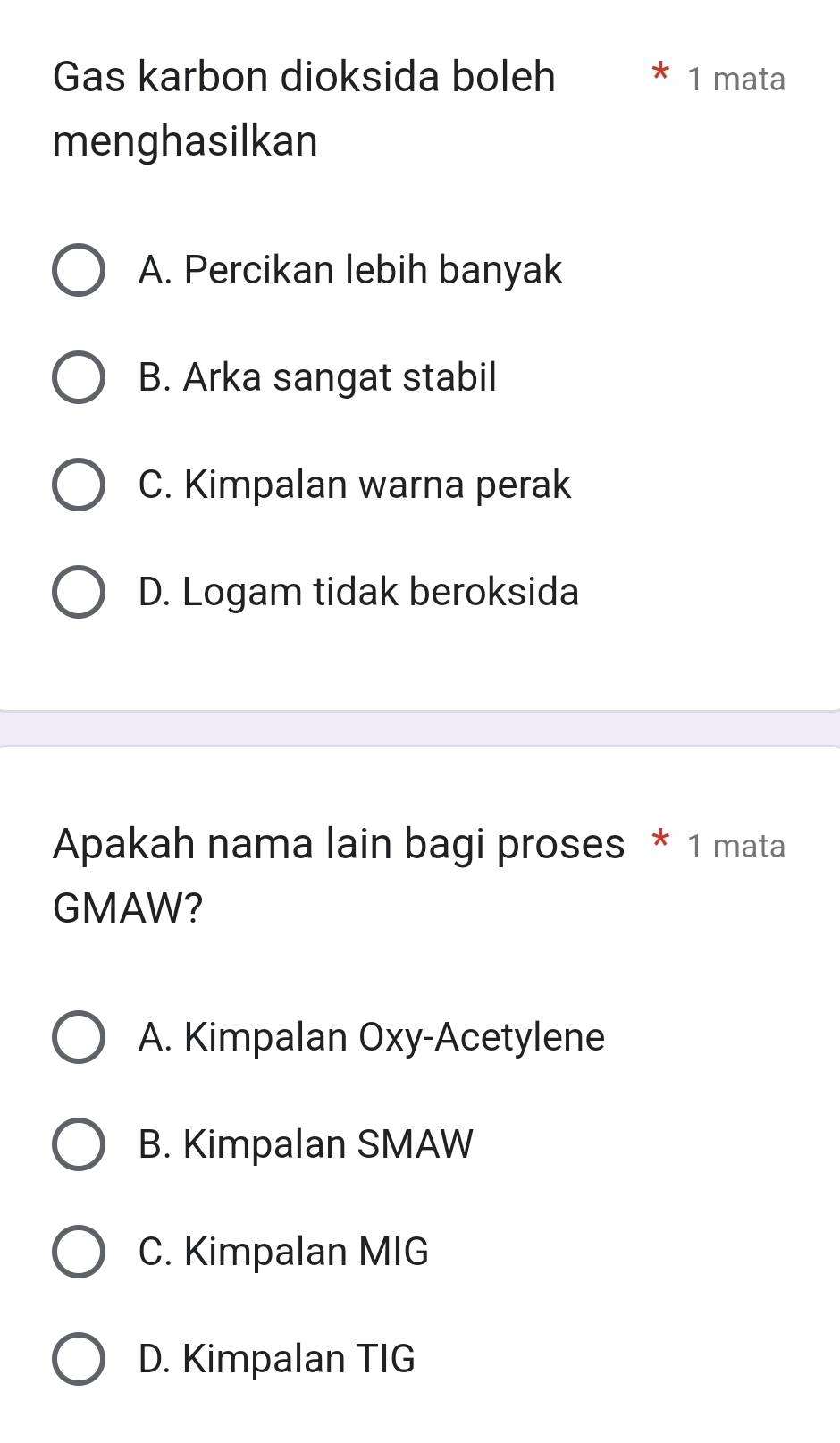Select radio button for A. Percikan lebih banyak
Screen dimensions: 840x1443
(79, 270)
